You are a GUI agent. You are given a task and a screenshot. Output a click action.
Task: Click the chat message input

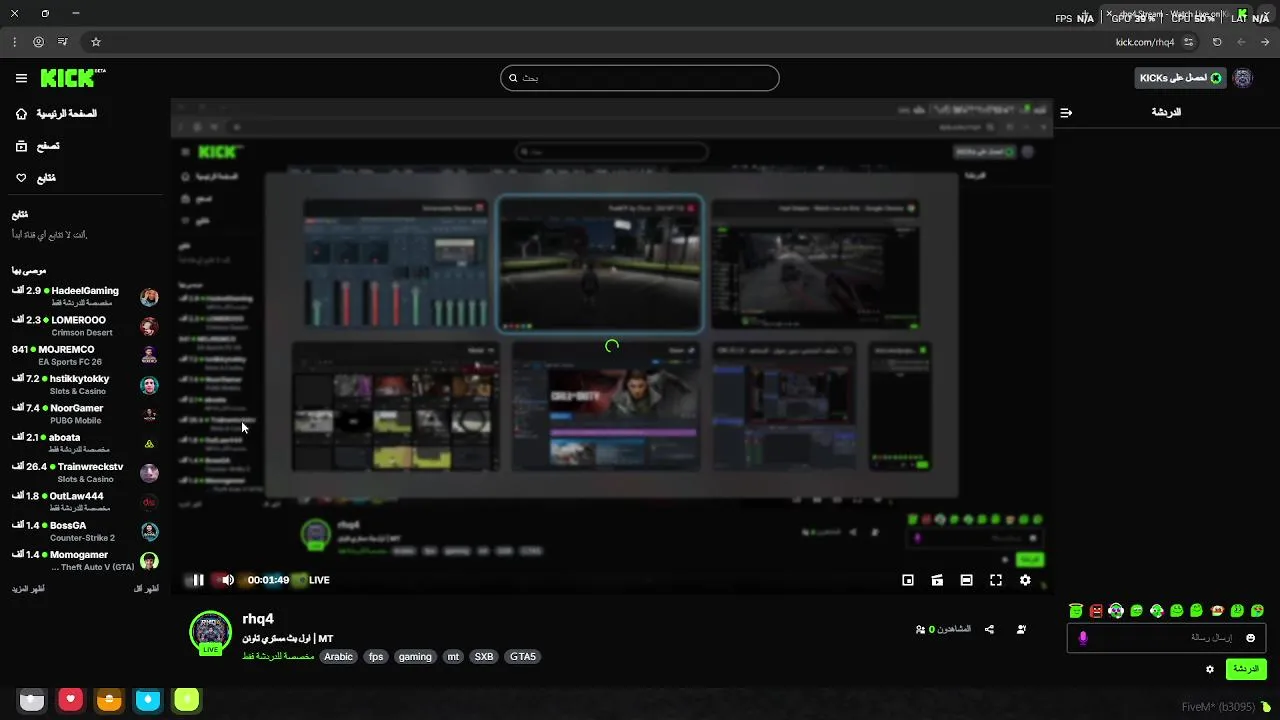click(x=1166, y=638)
